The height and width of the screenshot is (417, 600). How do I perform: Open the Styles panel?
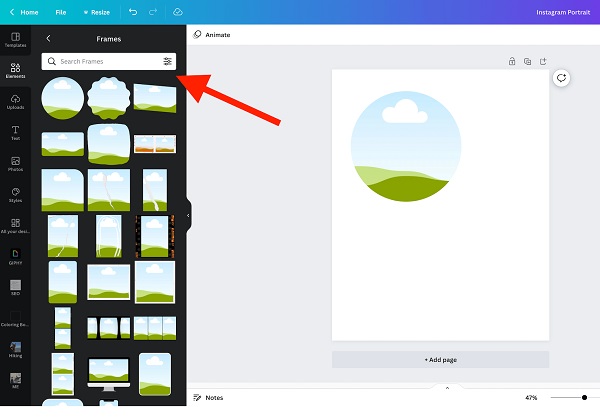[x=15, y=195]
